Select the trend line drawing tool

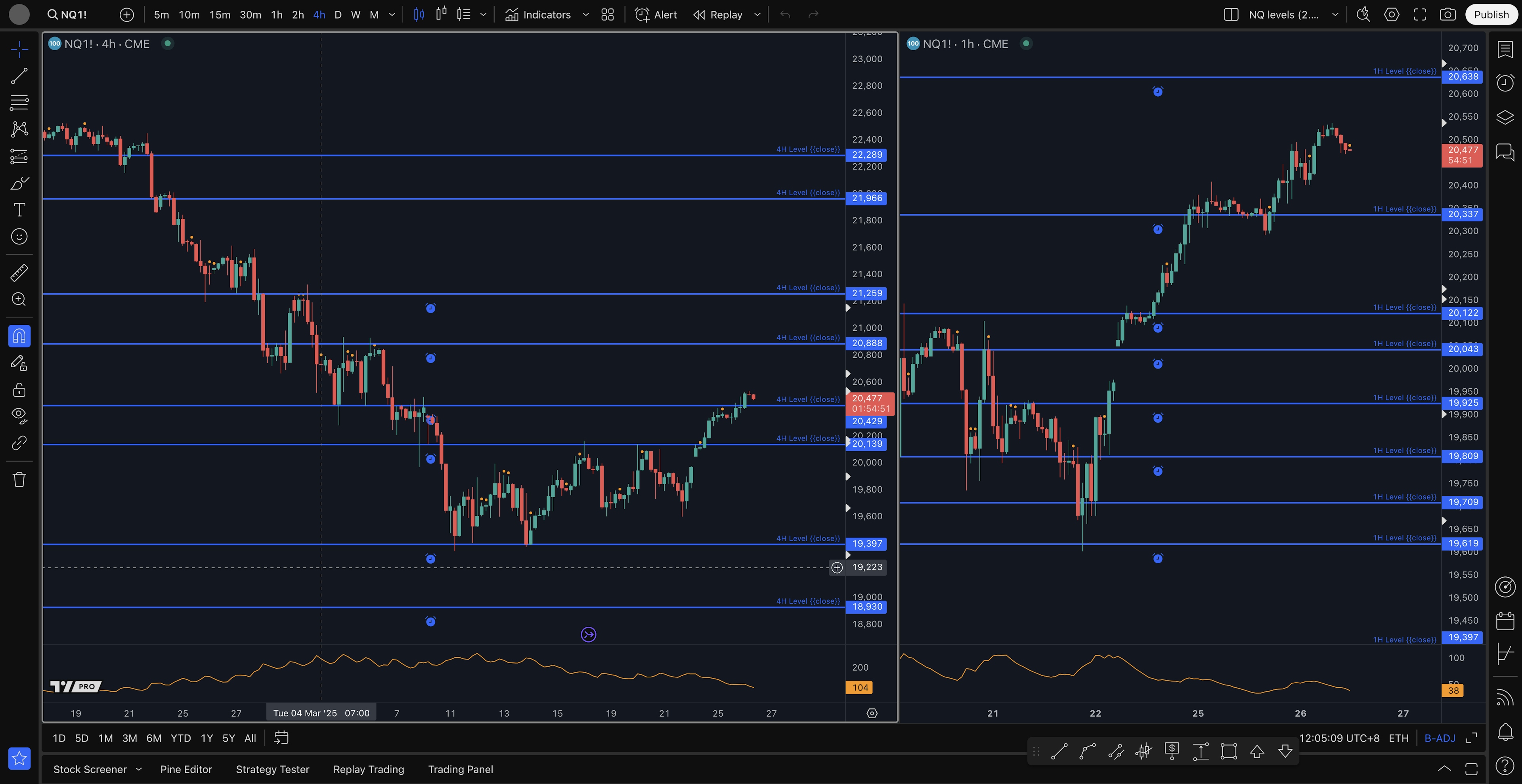click(x=19, y=76)
